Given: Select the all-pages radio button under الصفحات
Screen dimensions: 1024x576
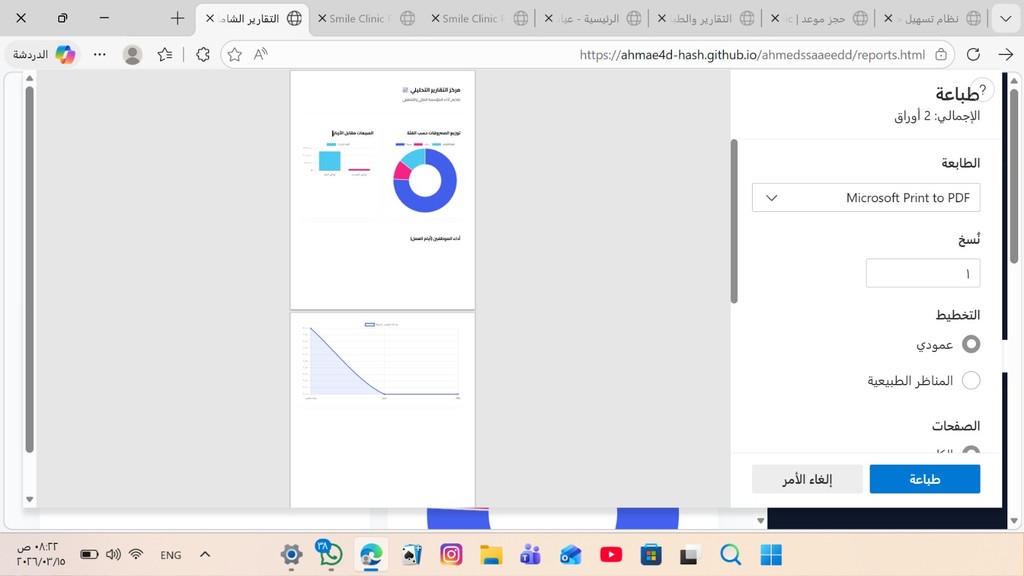Looking at the screenshot, I should click(971, 451).
